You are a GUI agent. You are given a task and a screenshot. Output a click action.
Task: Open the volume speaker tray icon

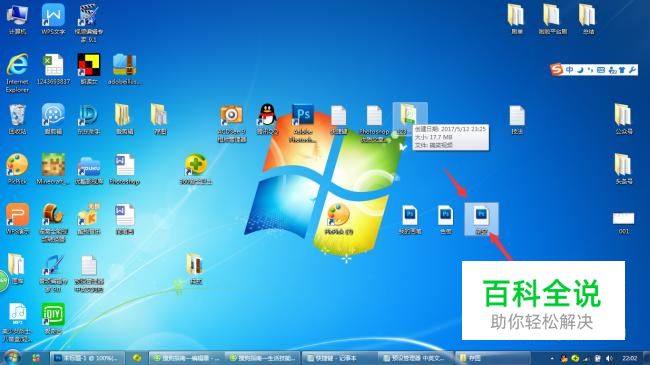pyautogui.click(x=609, y=358)
